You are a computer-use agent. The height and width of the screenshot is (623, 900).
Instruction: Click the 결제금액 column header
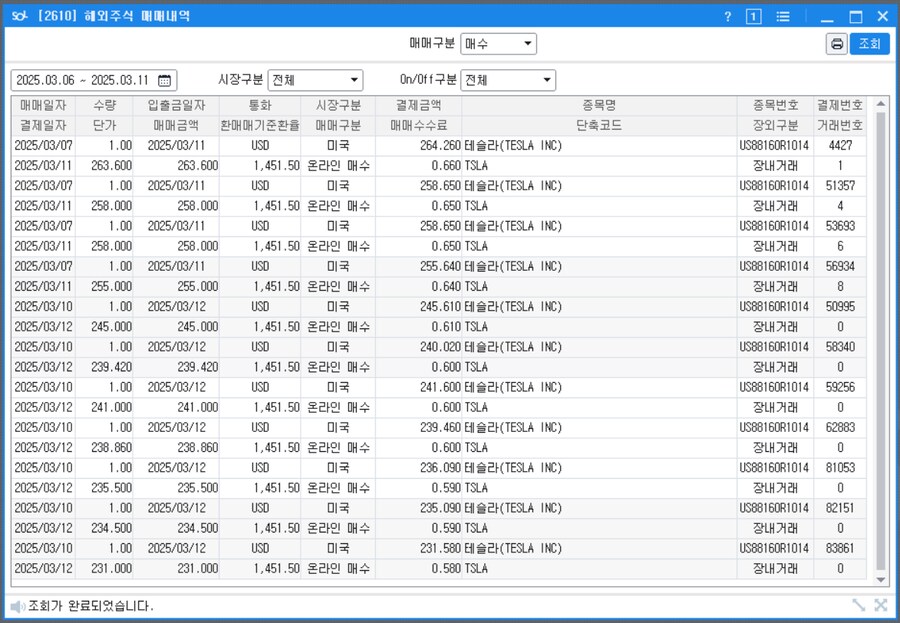(418, 106)
